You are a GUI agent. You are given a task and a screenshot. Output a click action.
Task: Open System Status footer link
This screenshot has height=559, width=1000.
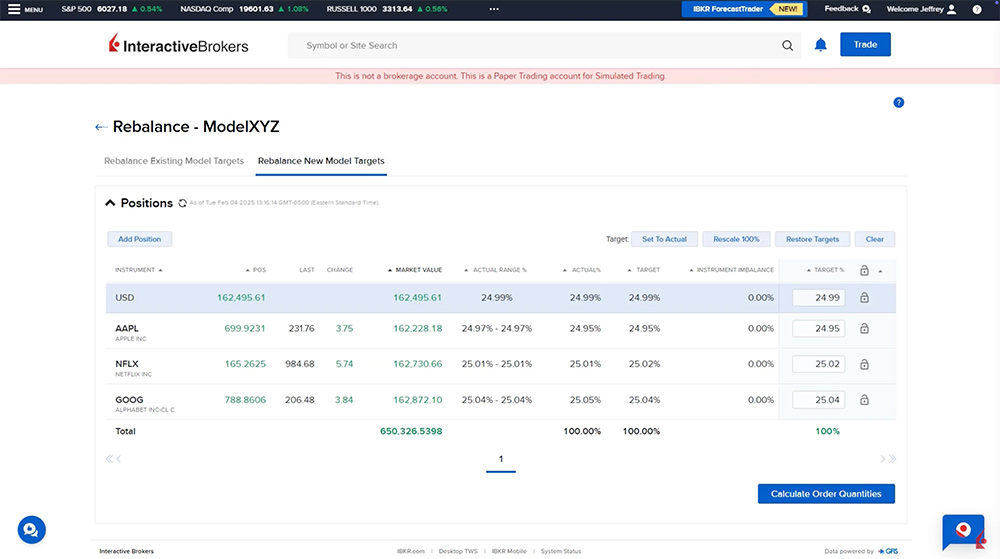(x=561, y=551)
